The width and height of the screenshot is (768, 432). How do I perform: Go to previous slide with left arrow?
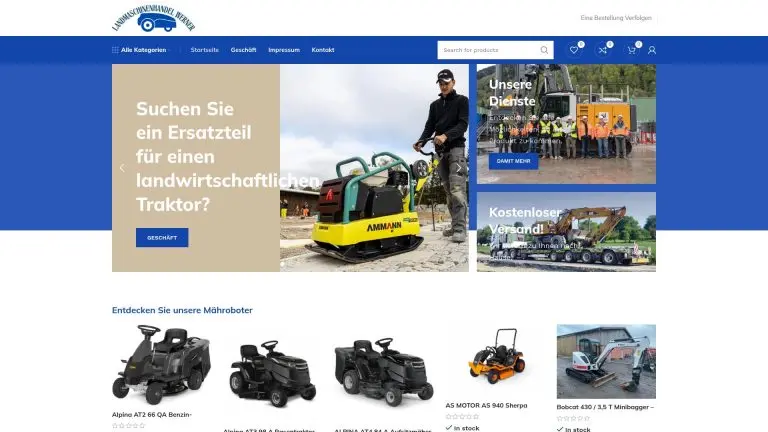(122, 168)
